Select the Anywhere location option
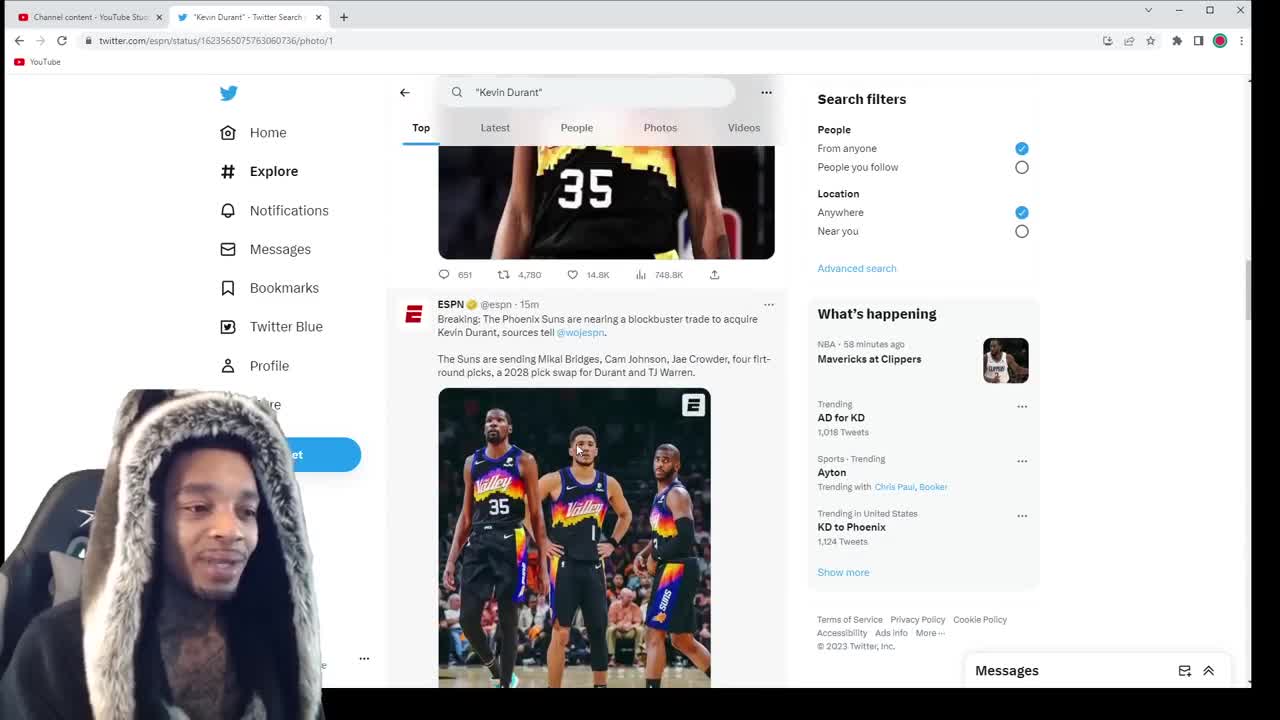The image size is (1280, 720). coord(1021,212)
